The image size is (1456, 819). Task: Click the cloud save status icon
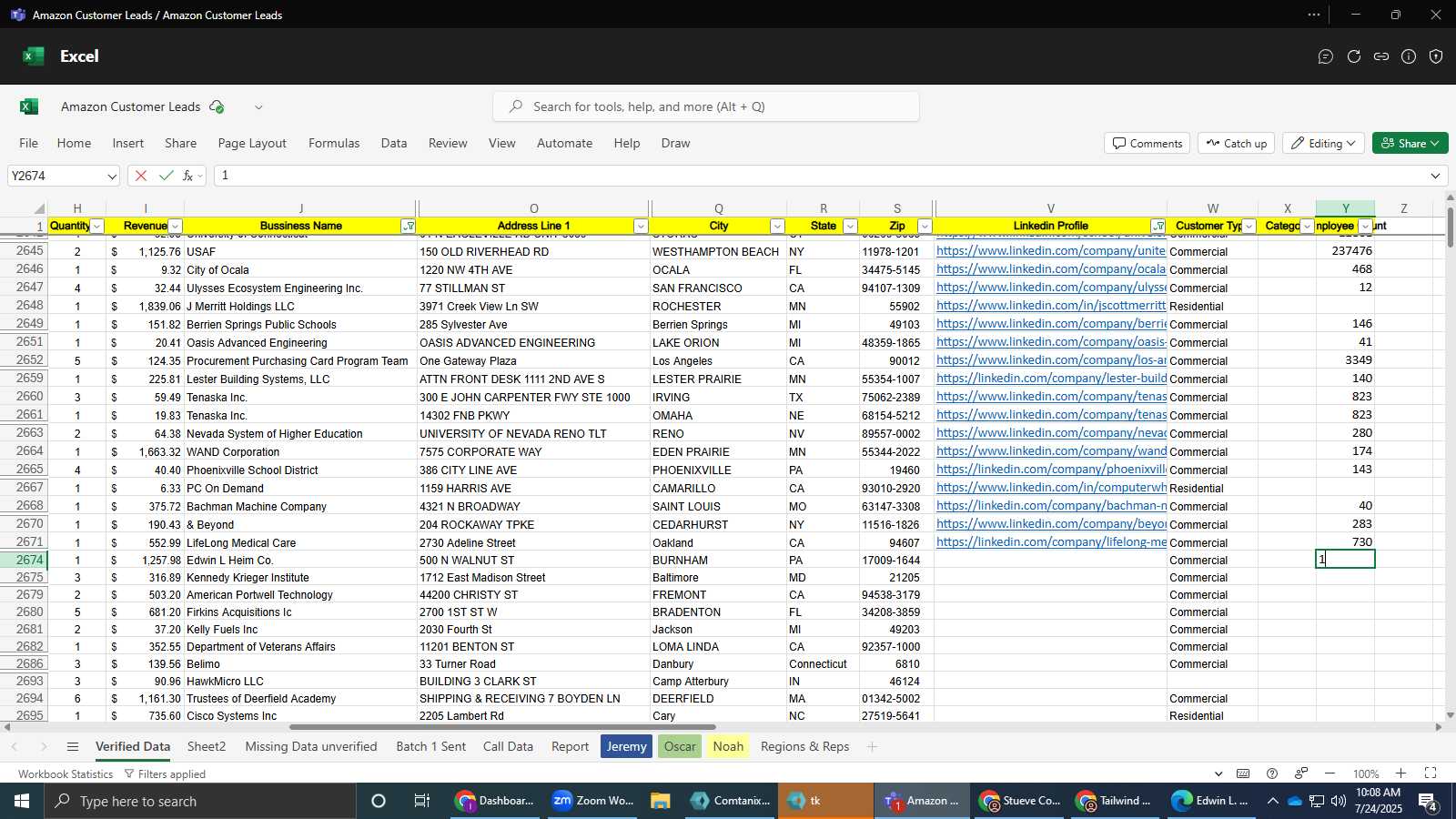coord(217,106)
